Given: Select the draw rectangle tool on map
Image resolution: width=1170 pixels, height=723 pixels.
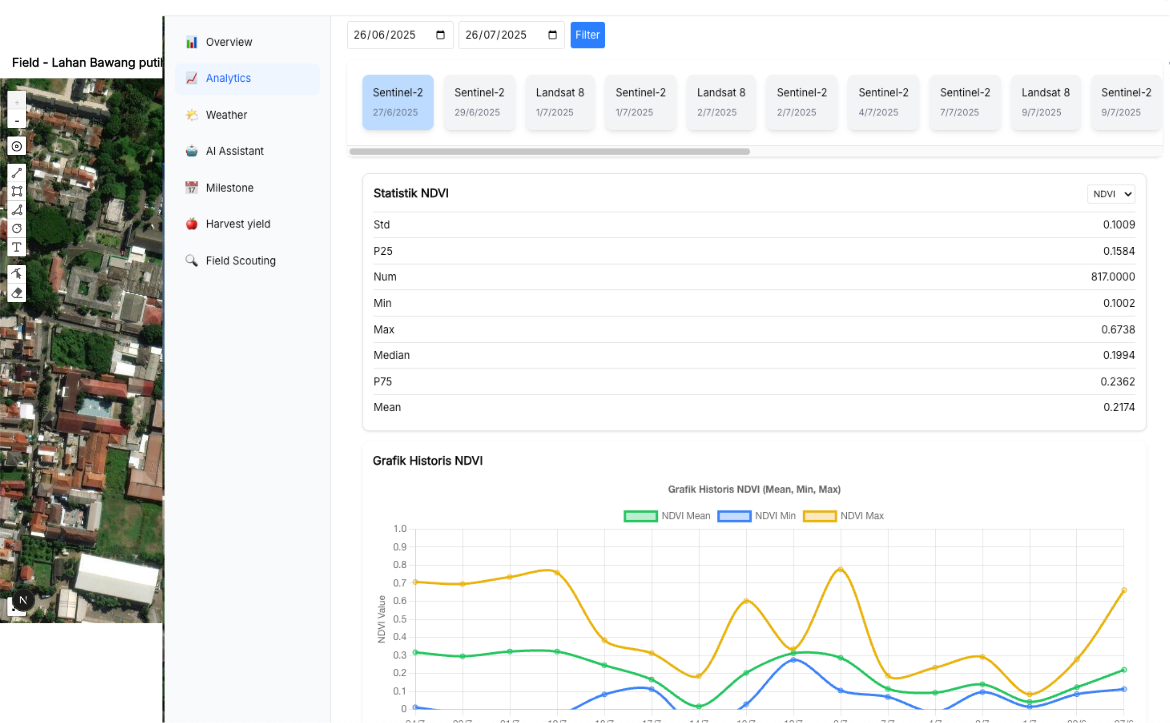Looking at the screenshot, I should (17, 191).
